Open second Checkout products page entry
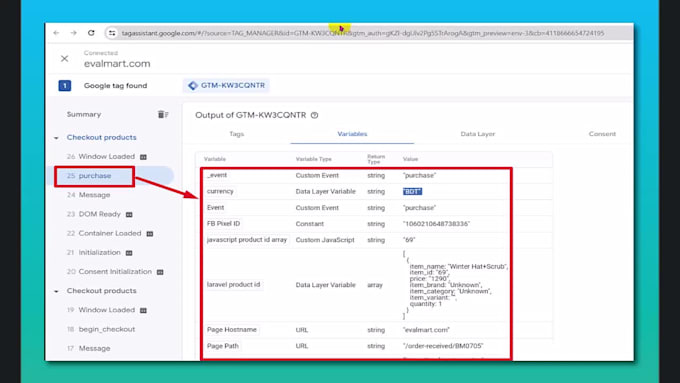Screen dimensions: 680x383 click(101, 291)
